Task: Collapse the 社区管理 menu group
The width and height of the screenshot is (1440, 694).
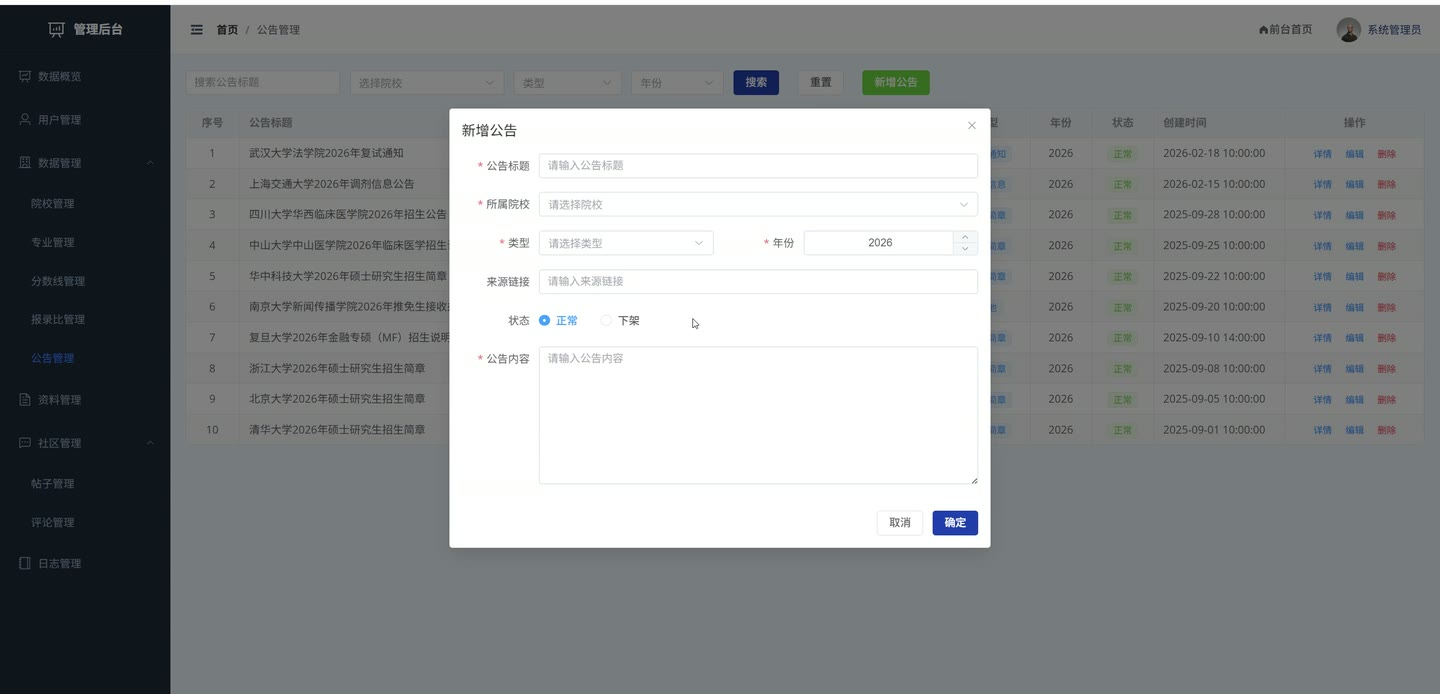Action: click(x=150, y=443)
